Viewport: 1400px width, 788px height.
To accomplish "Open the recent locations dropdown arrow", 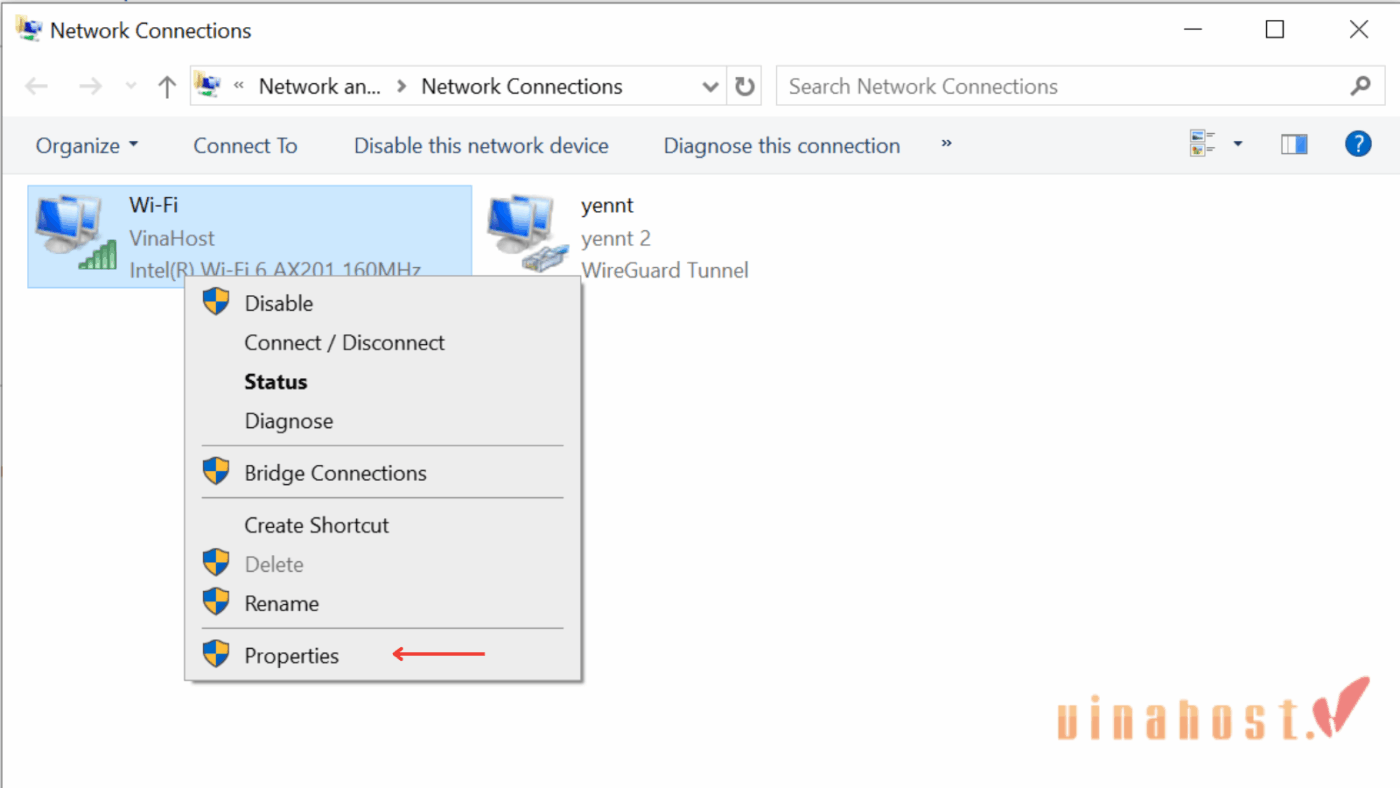I will (131, 87).
